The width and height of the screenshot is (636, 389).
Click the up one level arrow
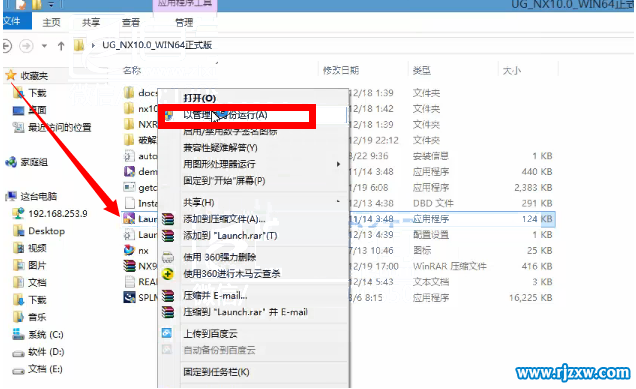tap(61, 45)
